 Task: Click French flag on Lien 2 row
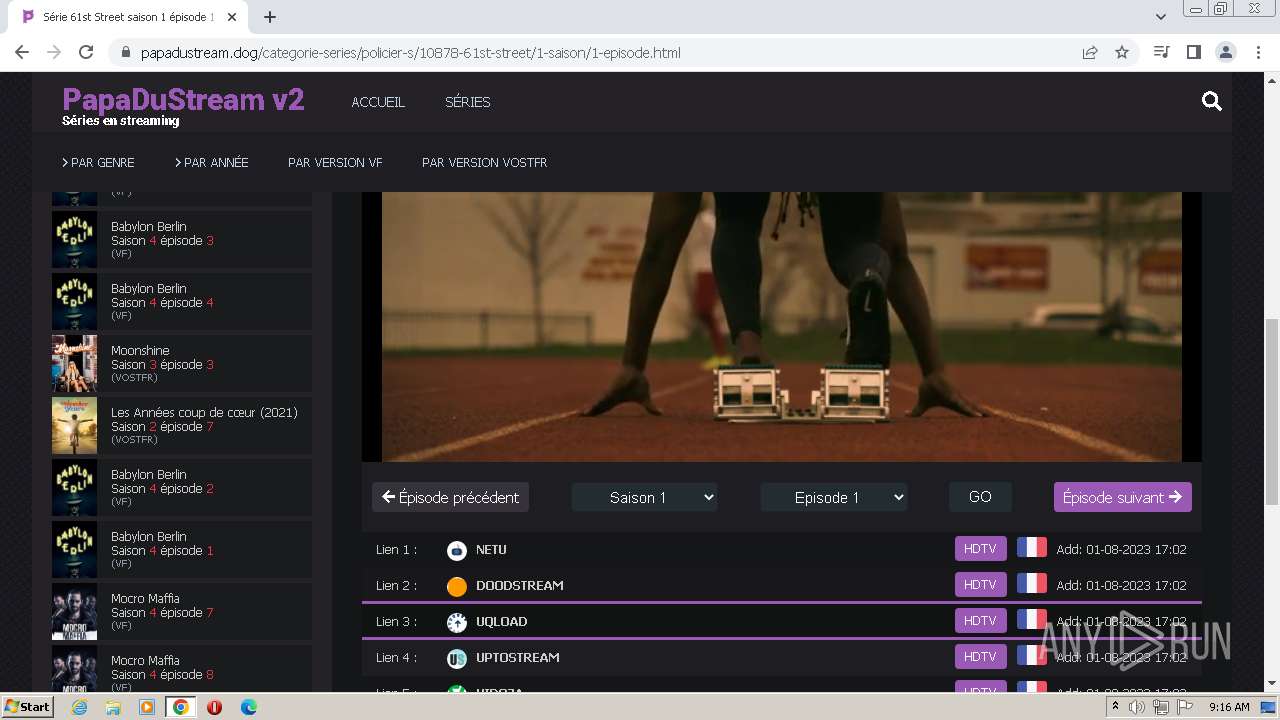pos(1032,584)
